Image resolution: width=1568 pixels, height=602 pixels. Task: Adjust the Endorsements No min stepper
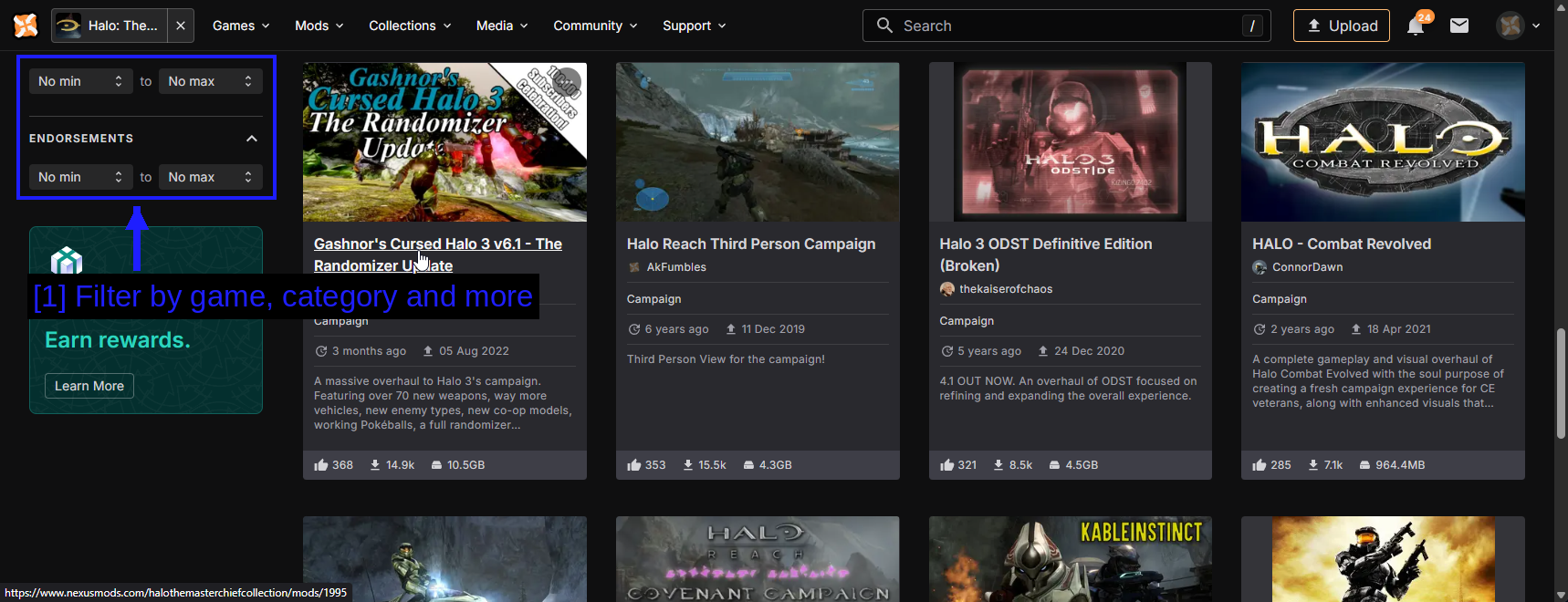coord(80,177)
